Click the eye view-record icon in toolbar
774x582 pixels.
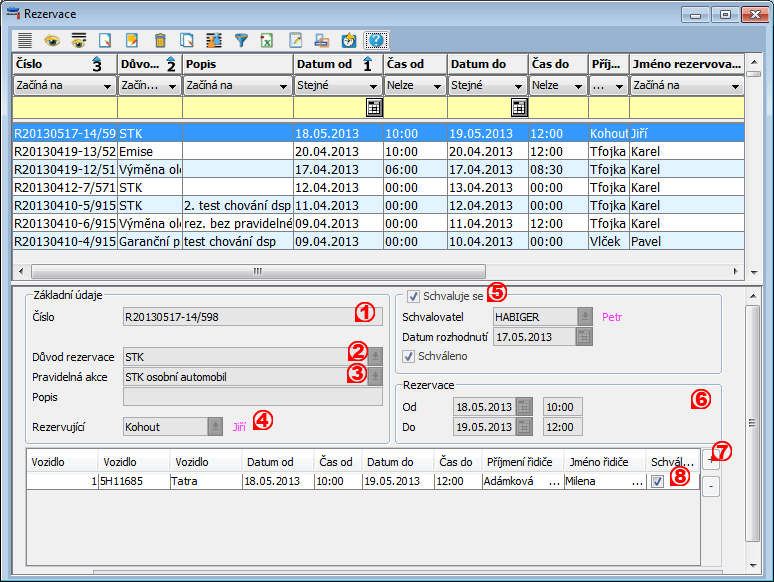[x=51, y=41]
